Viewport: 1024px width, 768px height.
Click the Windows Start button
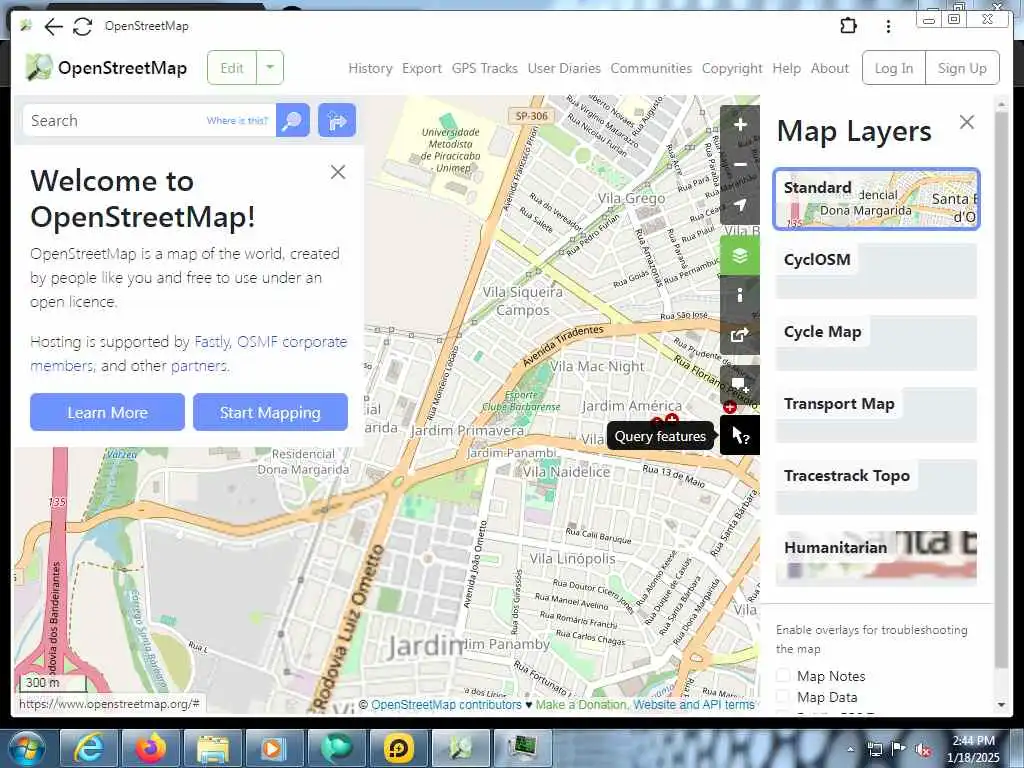(x=26, y=748)
